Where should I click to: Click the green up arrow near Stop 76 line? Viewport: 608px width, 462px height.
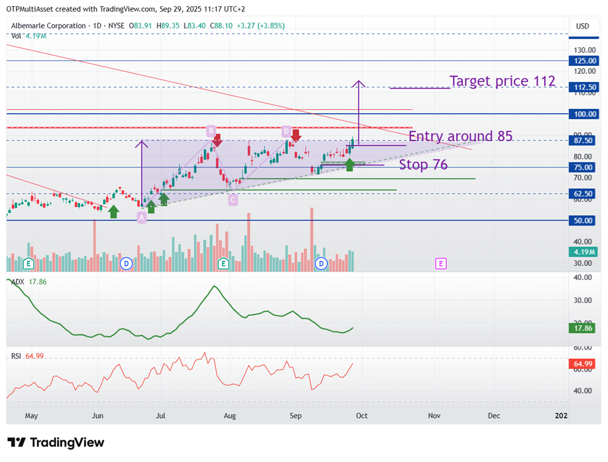click(350, 164)
